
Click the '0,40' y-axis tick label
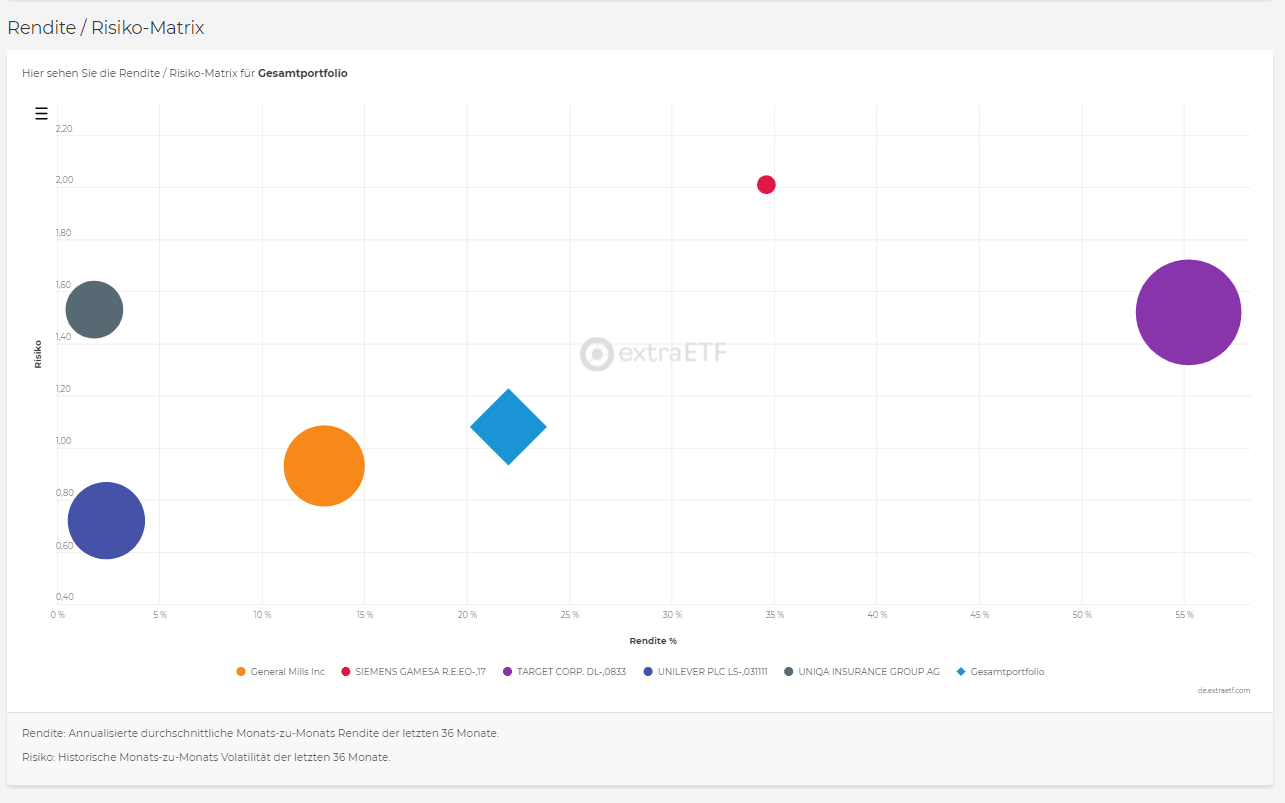(x=64, y=597)
